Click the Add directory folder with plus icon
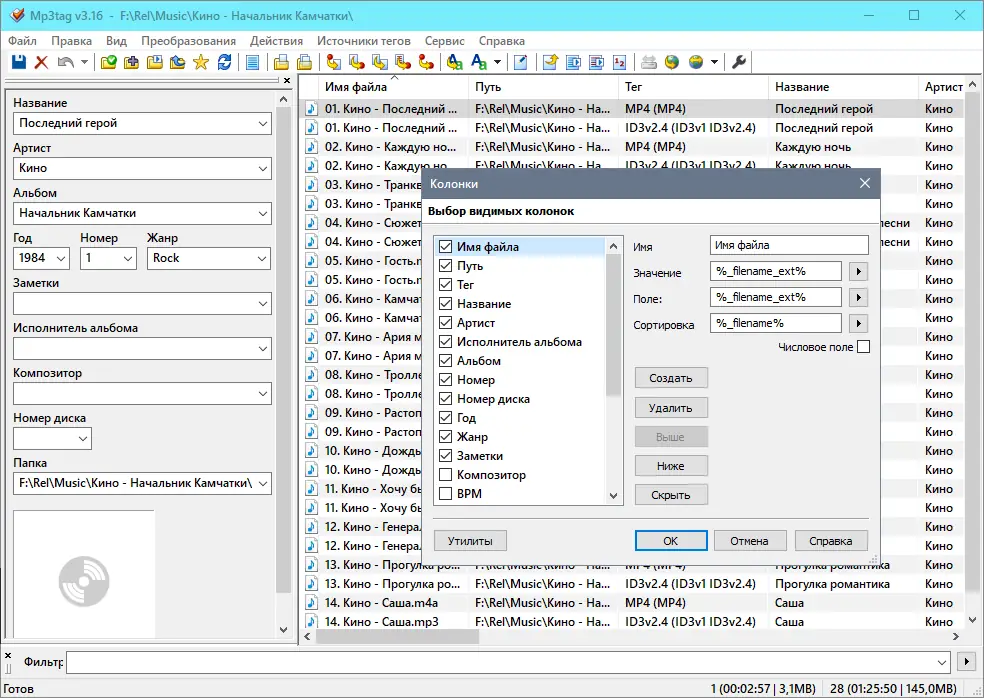Viewport: 984px width, 698px height. tap(131, 62)
